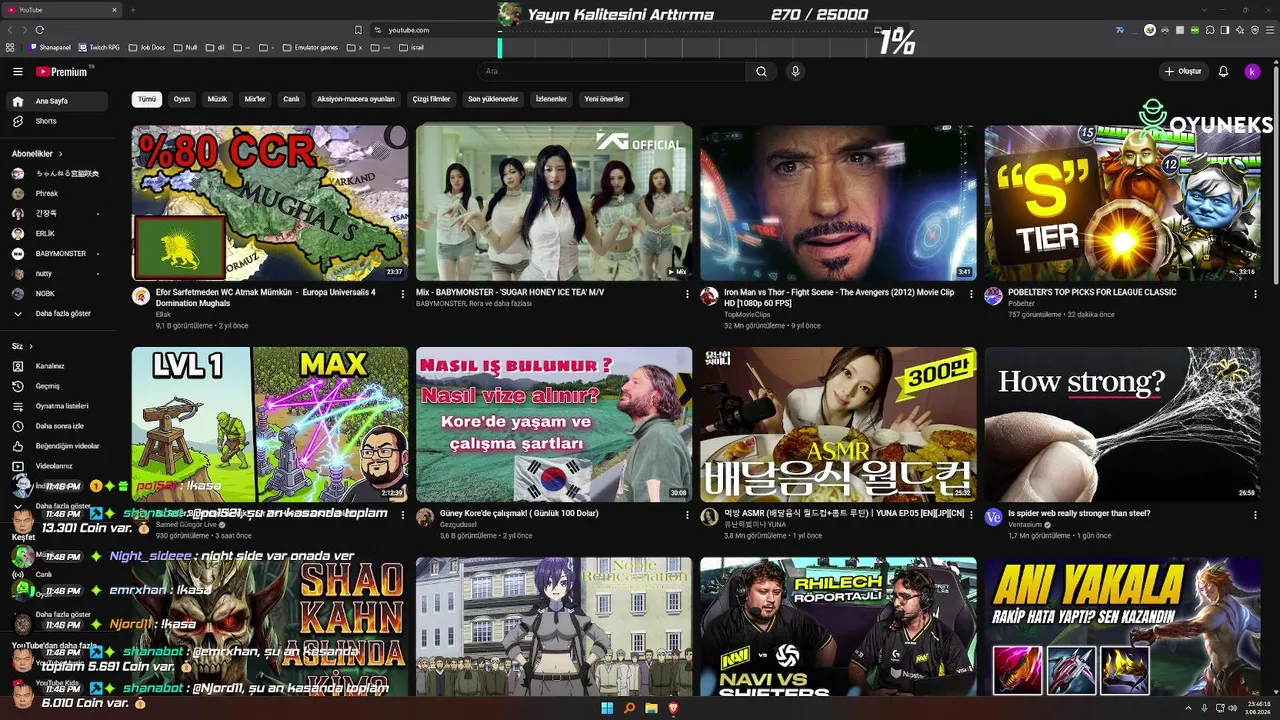The image size is (1280, 720).
Task: Open the NOBK channel subscription
Action: coord(58,293)
